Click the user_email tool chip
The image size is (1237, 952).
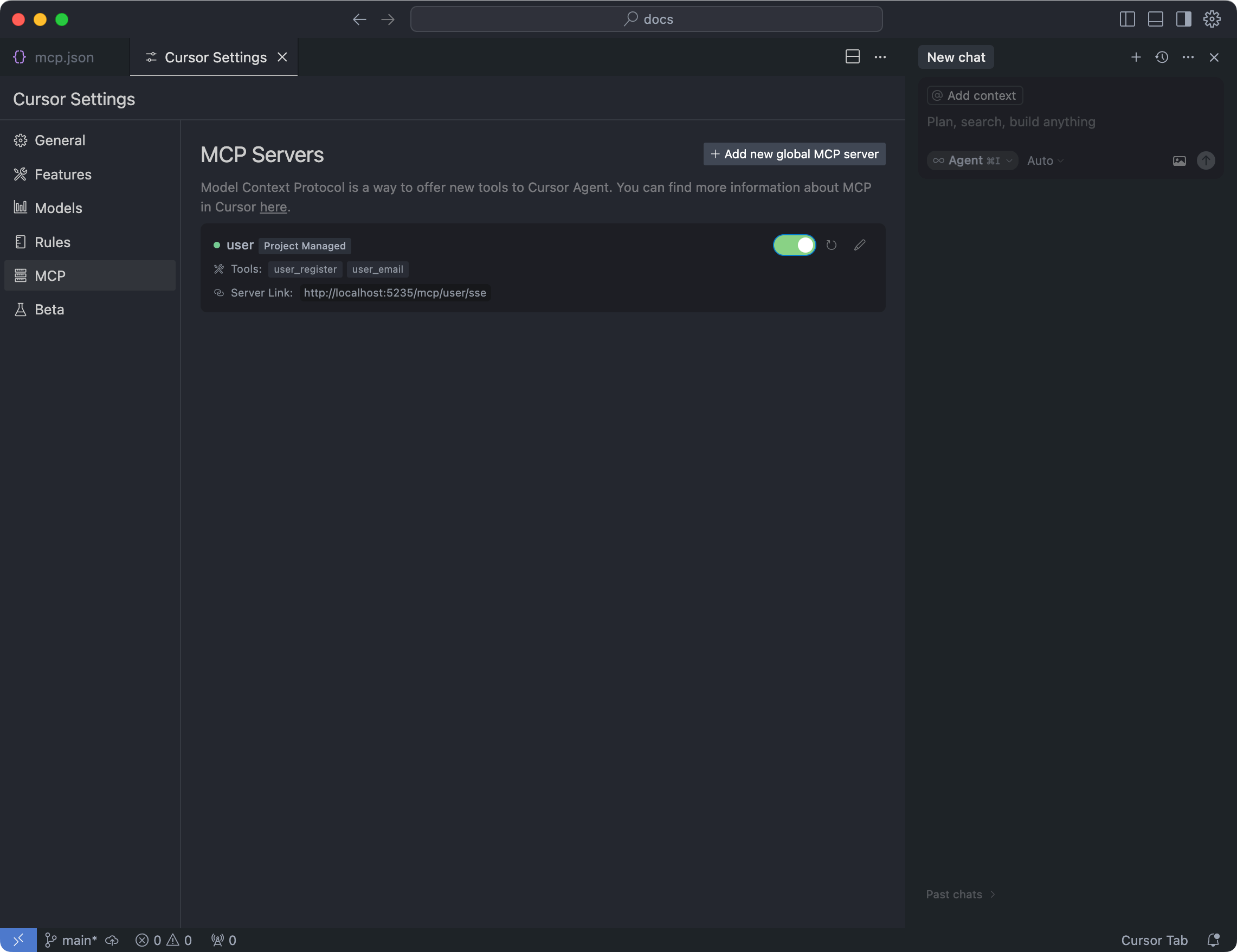click(378, 269)
